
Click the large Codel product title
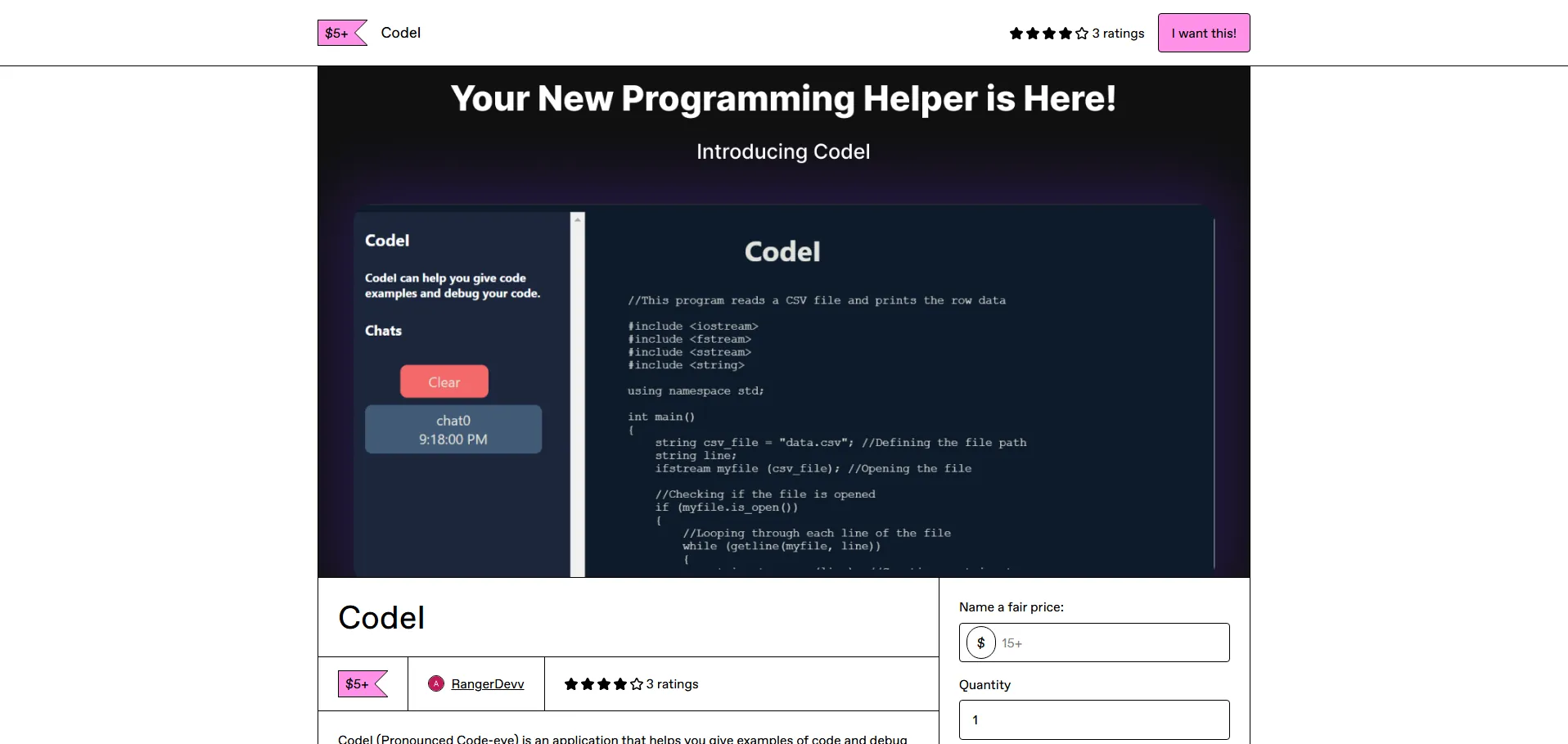click(x=381, y=618)
